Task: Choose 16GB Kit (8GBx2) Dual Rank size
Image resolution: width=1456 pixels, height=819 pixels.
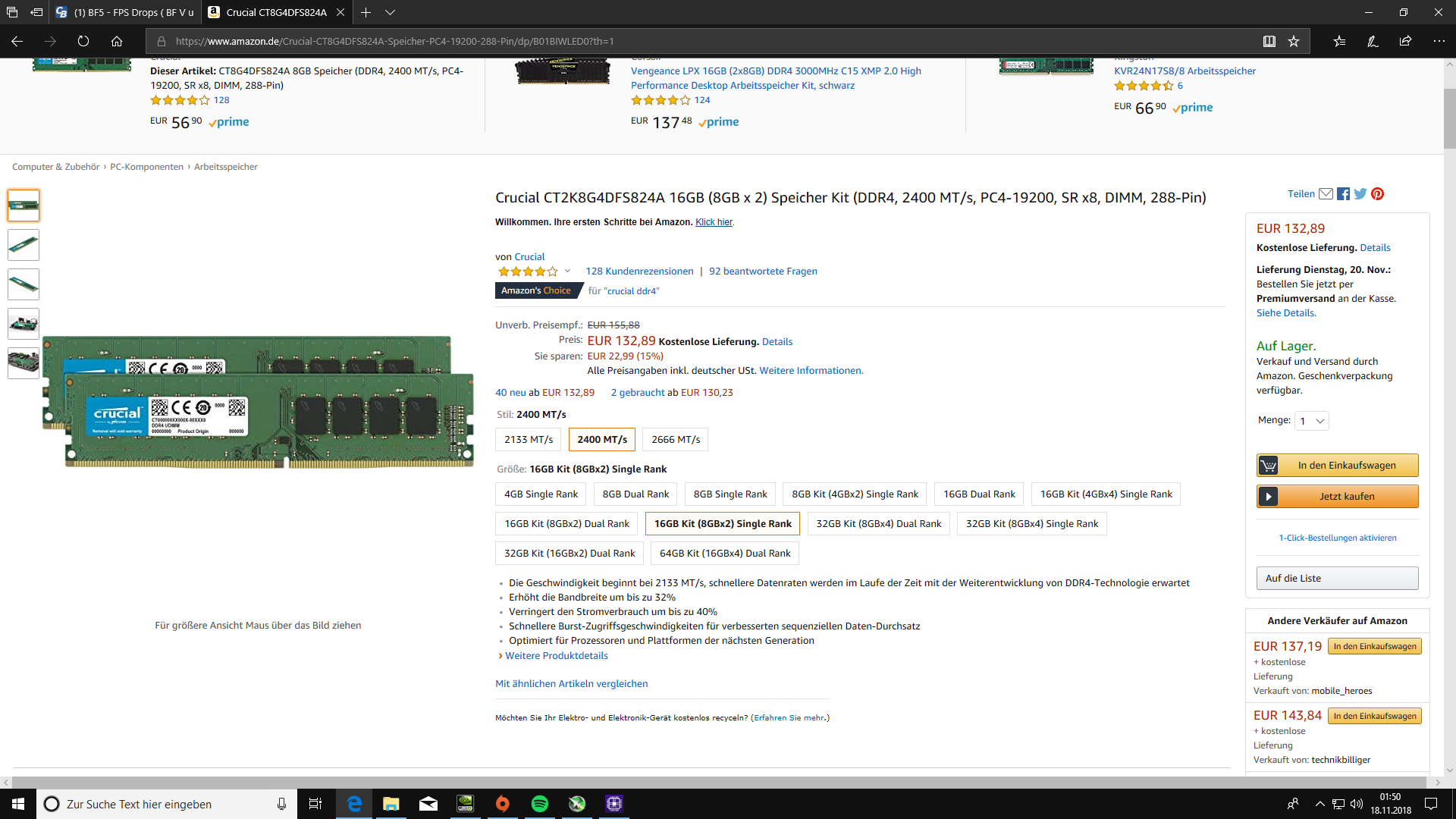Action: [566, 524]
